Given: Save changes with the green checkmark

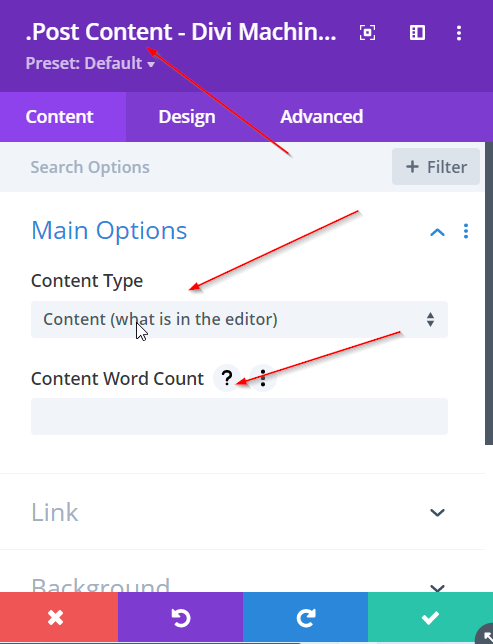Looking at the screenshot, I should click(x=430, y=617).
